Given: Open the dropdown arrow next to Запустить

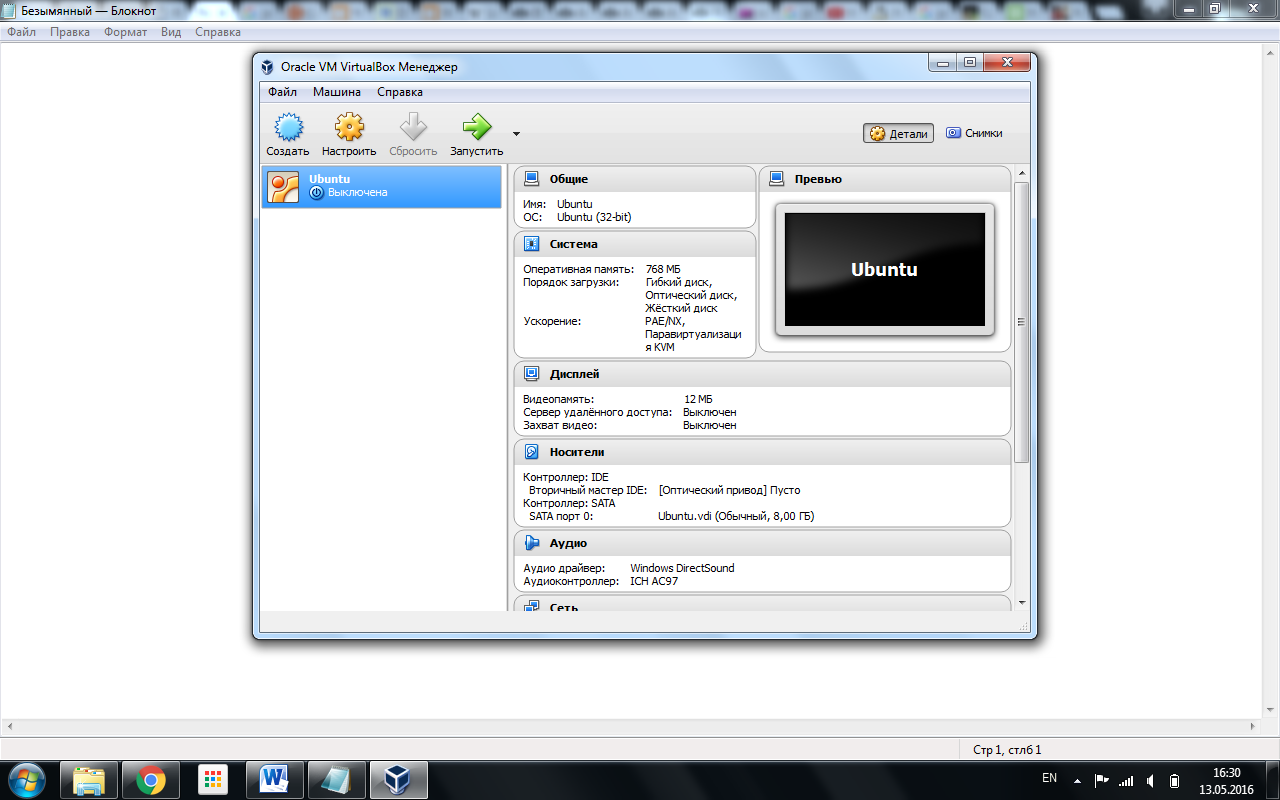Looking at the screenshot, I should click(x=516, y=133).
